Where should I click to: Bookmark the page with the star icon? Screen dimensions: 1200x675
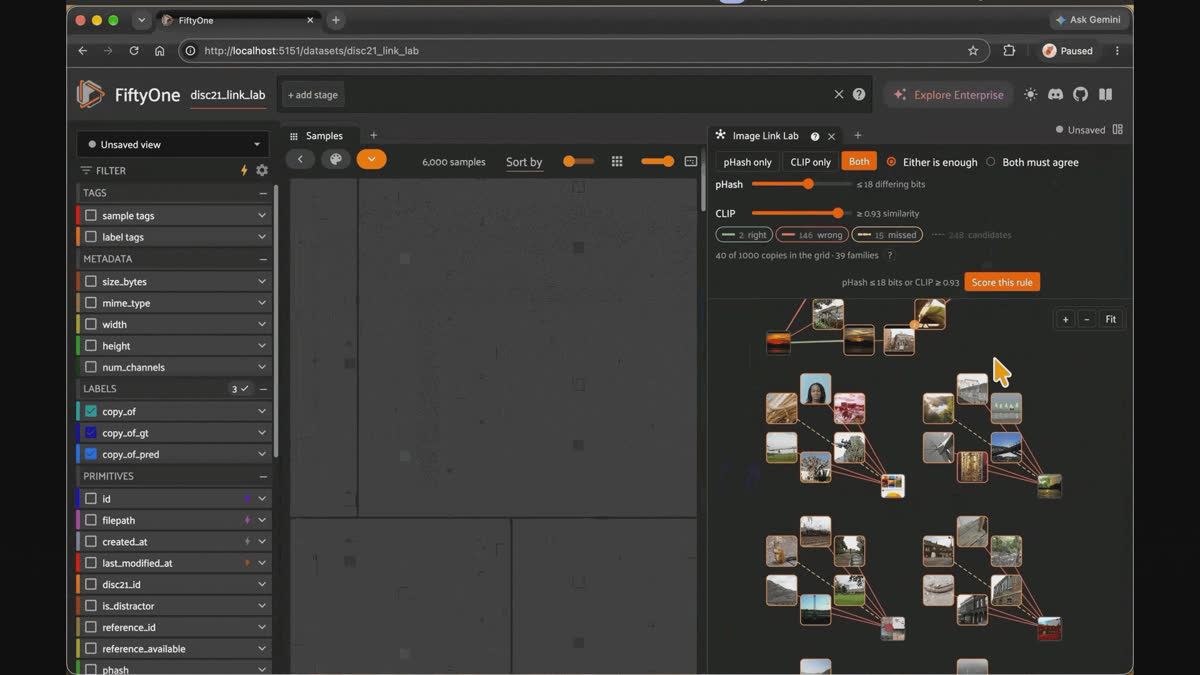coord(973,50)
